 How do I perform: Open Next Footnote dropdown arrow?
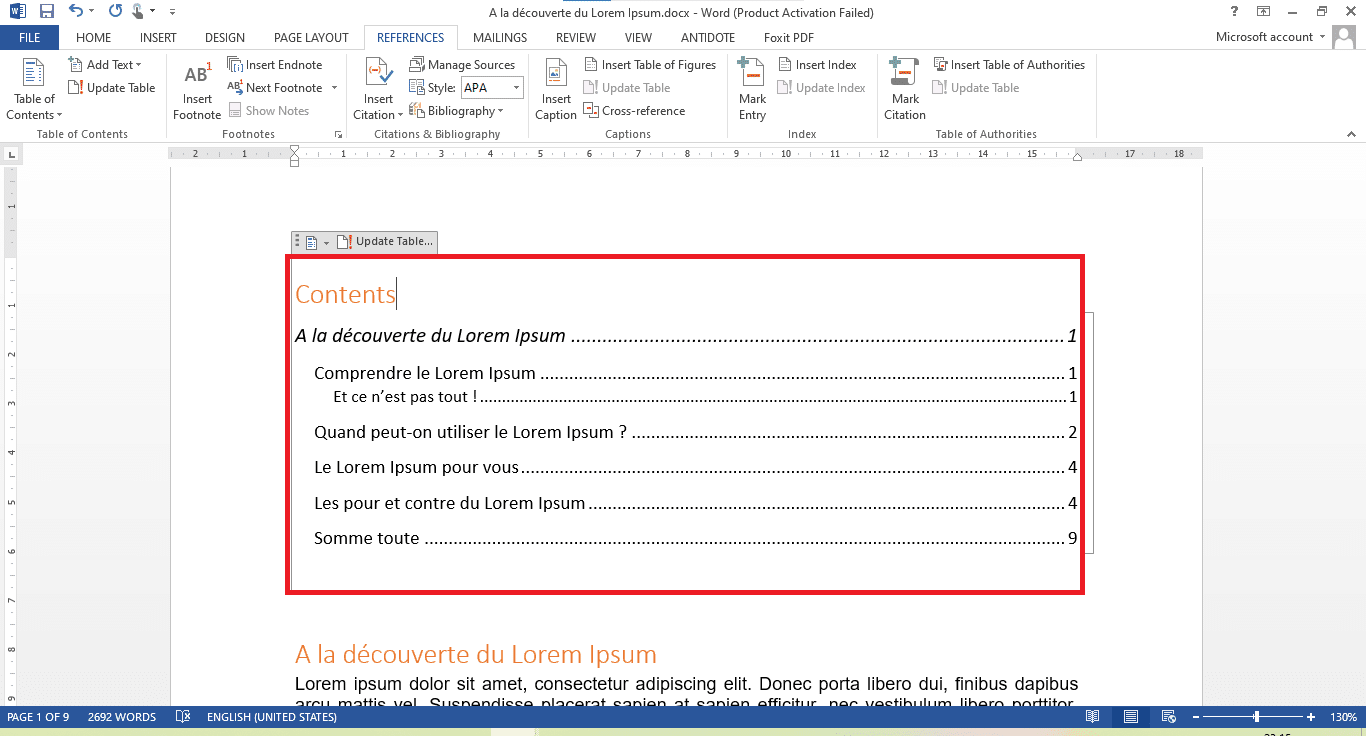tap(334, 88)
